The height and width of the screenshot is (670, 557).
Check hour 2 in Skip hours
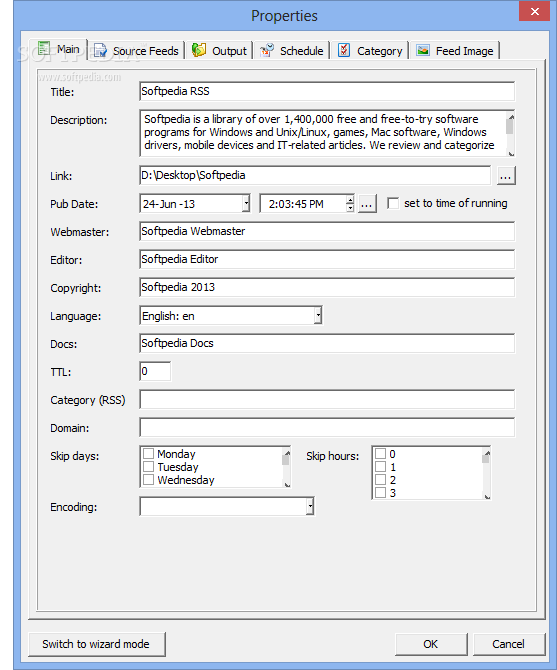380,479
